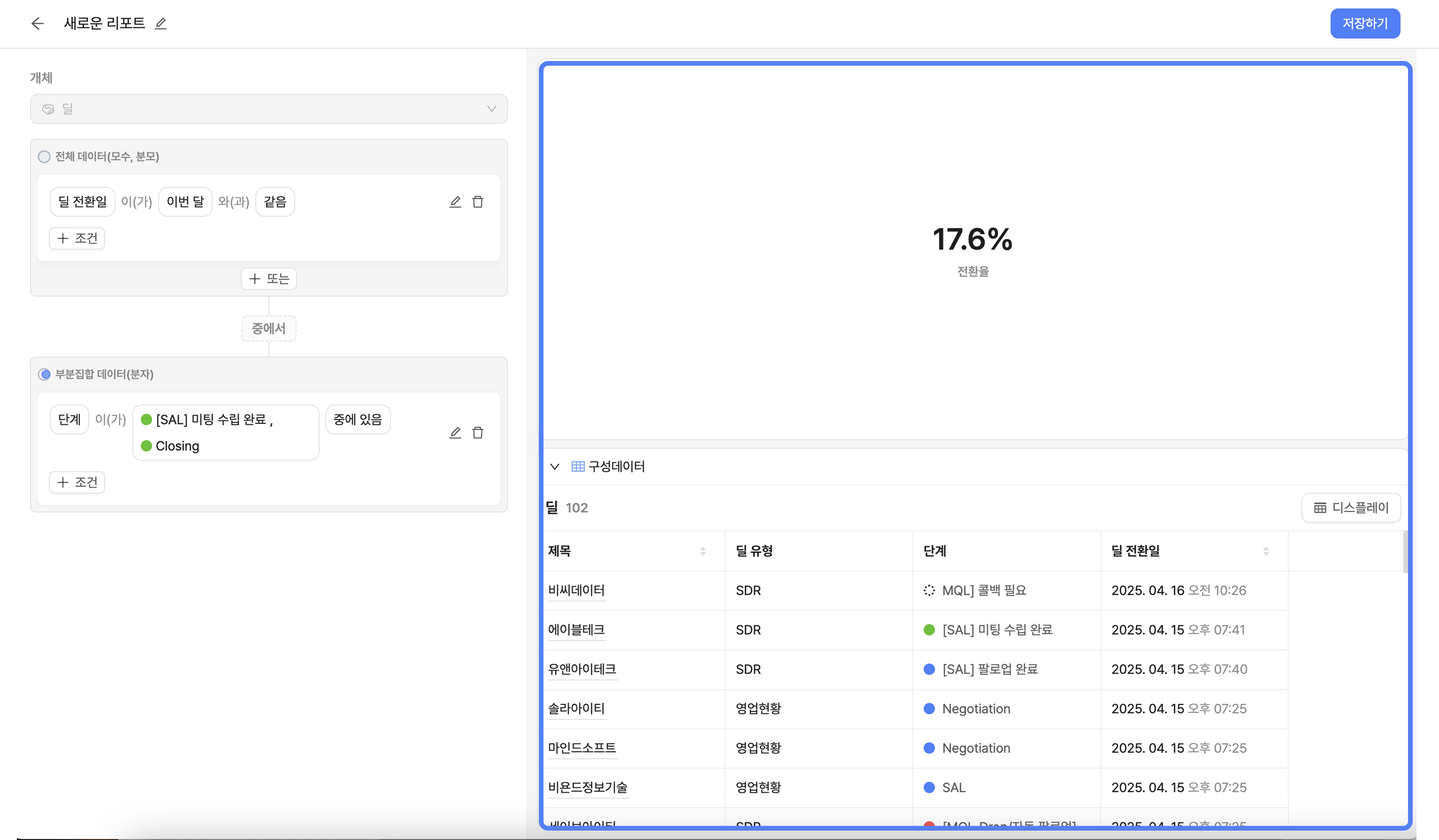Edit the 딜 전환일 condition with pencil icon
This screenshot has width=1439, height=840.
[x=455, y=201]
